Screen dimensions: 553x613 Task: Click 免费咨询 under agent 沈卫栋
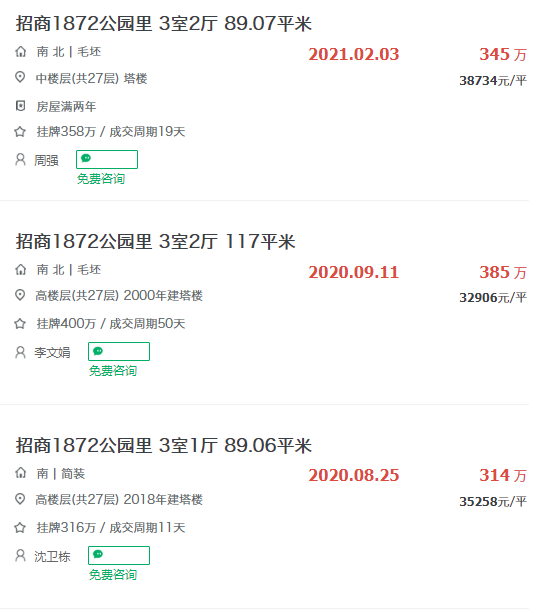click(113, 575)
